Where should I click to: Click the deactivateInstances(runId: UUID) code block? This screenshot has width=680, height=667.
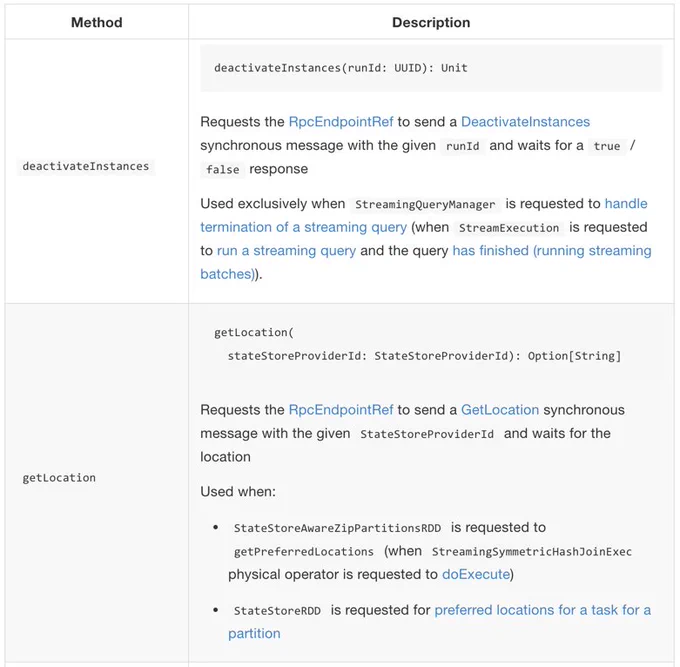(x=431, y=68)
